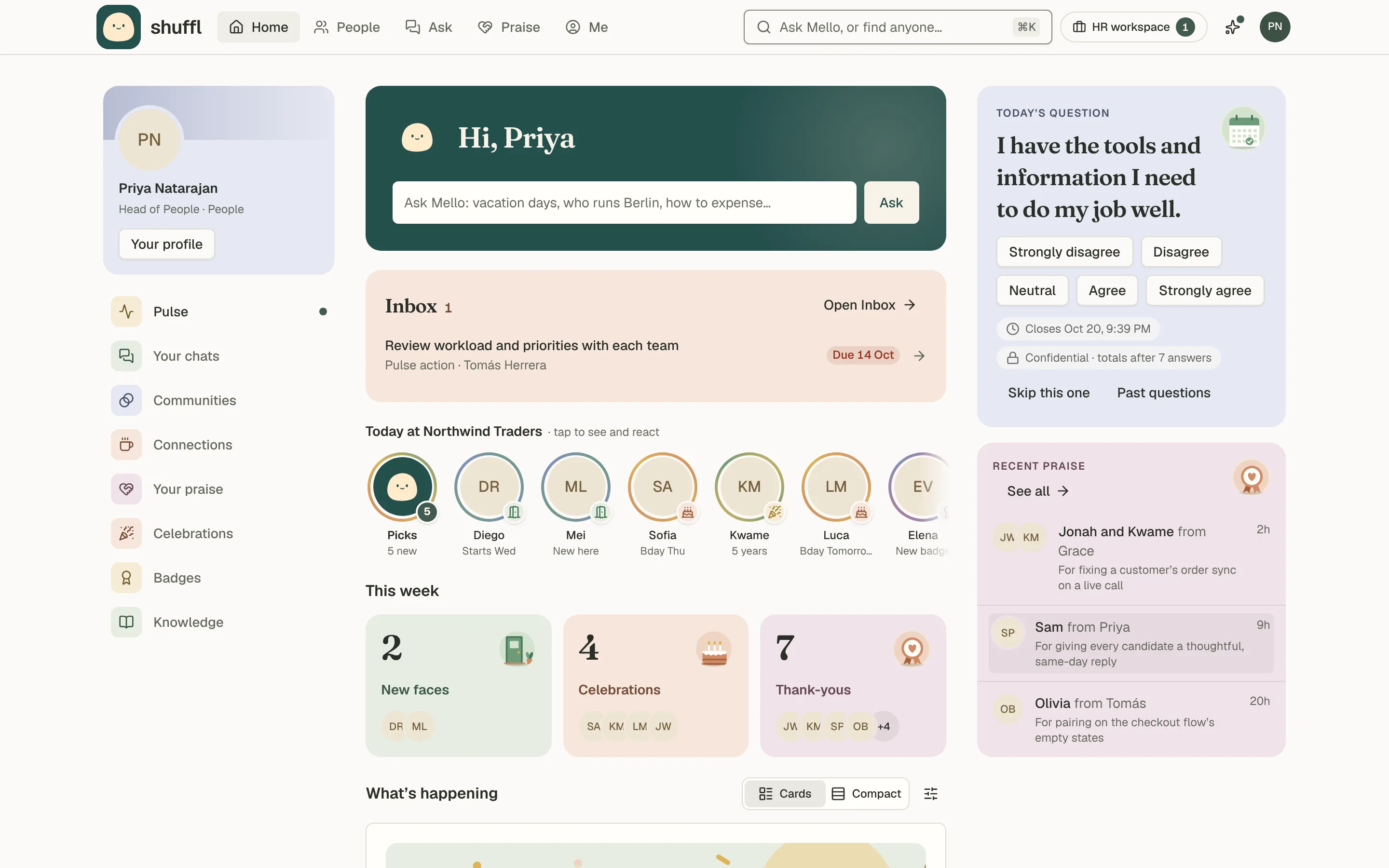Focus the Ask Mello vacation days input

pyautogui.click(x=624, y=203)
